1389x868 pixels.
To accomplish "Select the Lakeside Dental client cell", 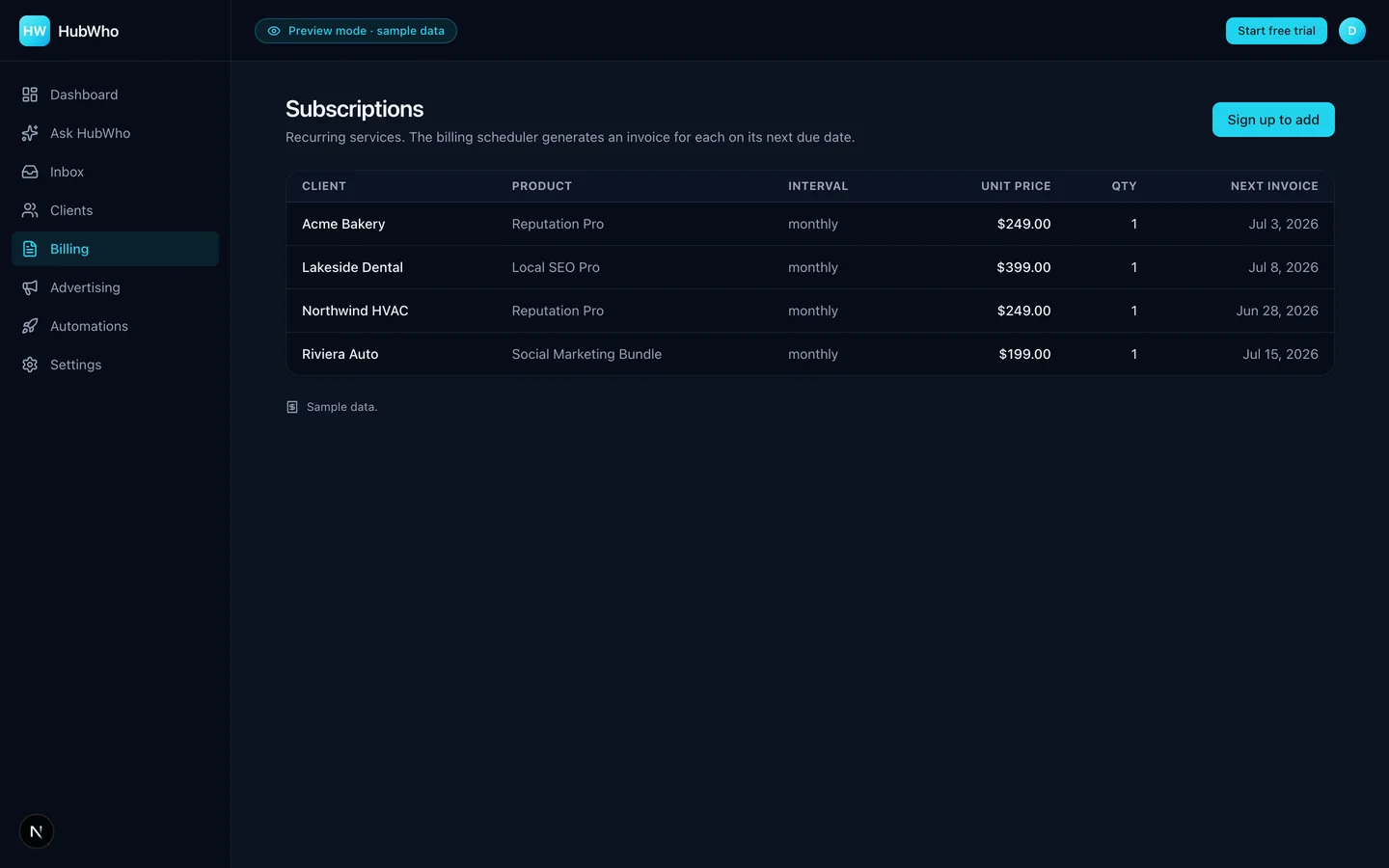I will pyautogui.click(x=352, y=267).
